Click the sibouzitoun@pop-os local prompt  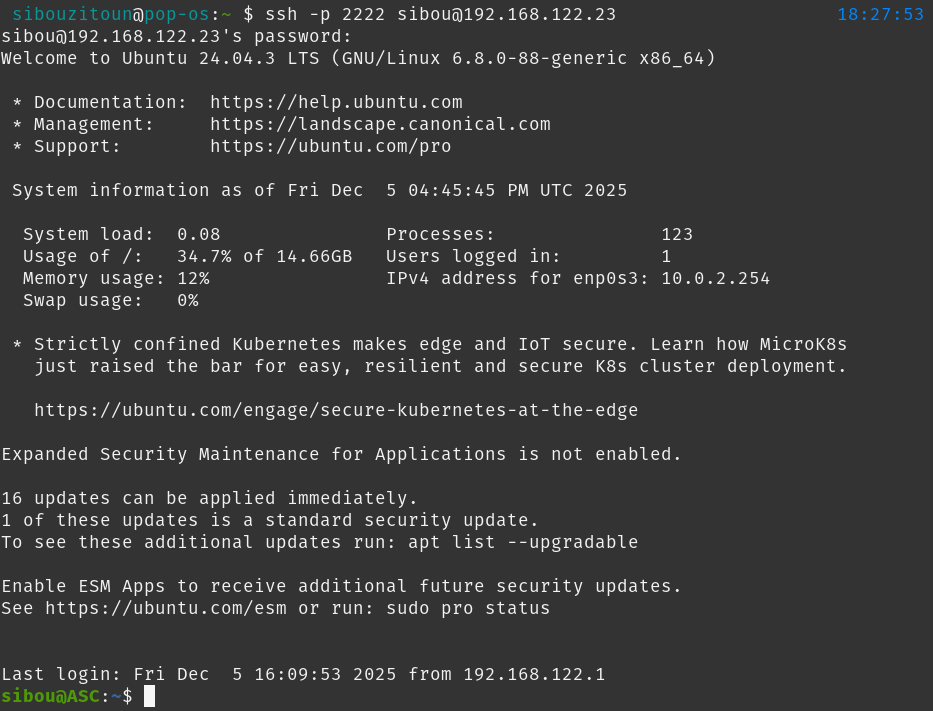coord(110,14)
